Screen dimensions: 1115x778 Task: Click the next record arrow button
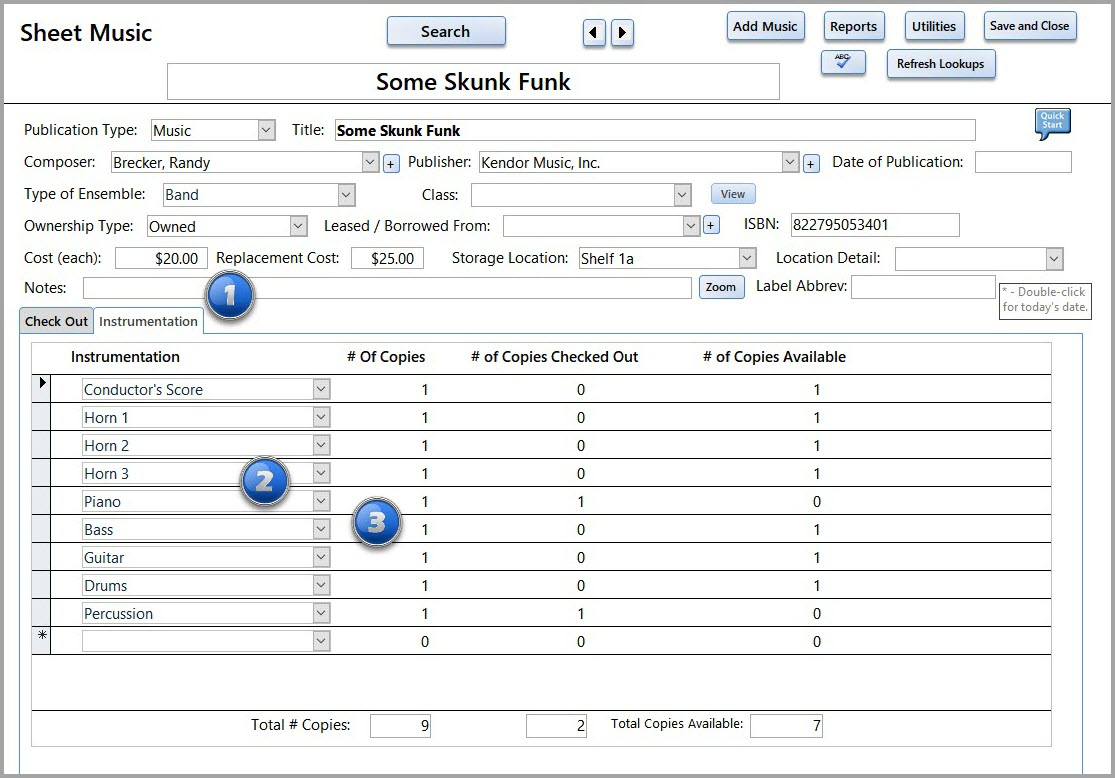pos(622,33)
